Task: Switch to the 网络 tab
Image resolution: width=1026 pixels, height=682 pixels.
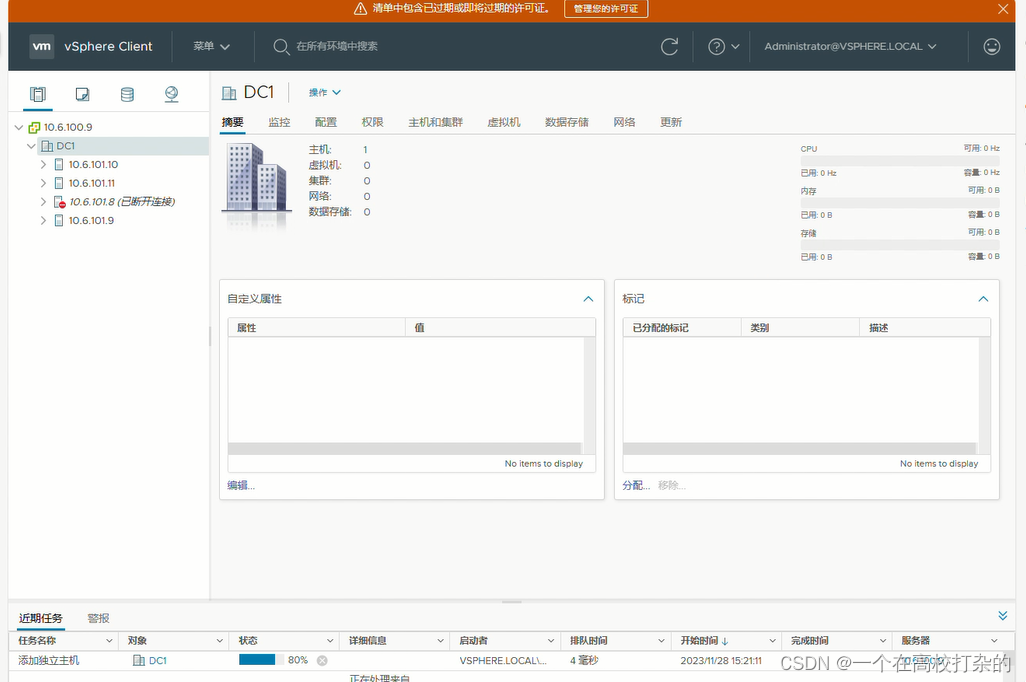Action: 624,122
